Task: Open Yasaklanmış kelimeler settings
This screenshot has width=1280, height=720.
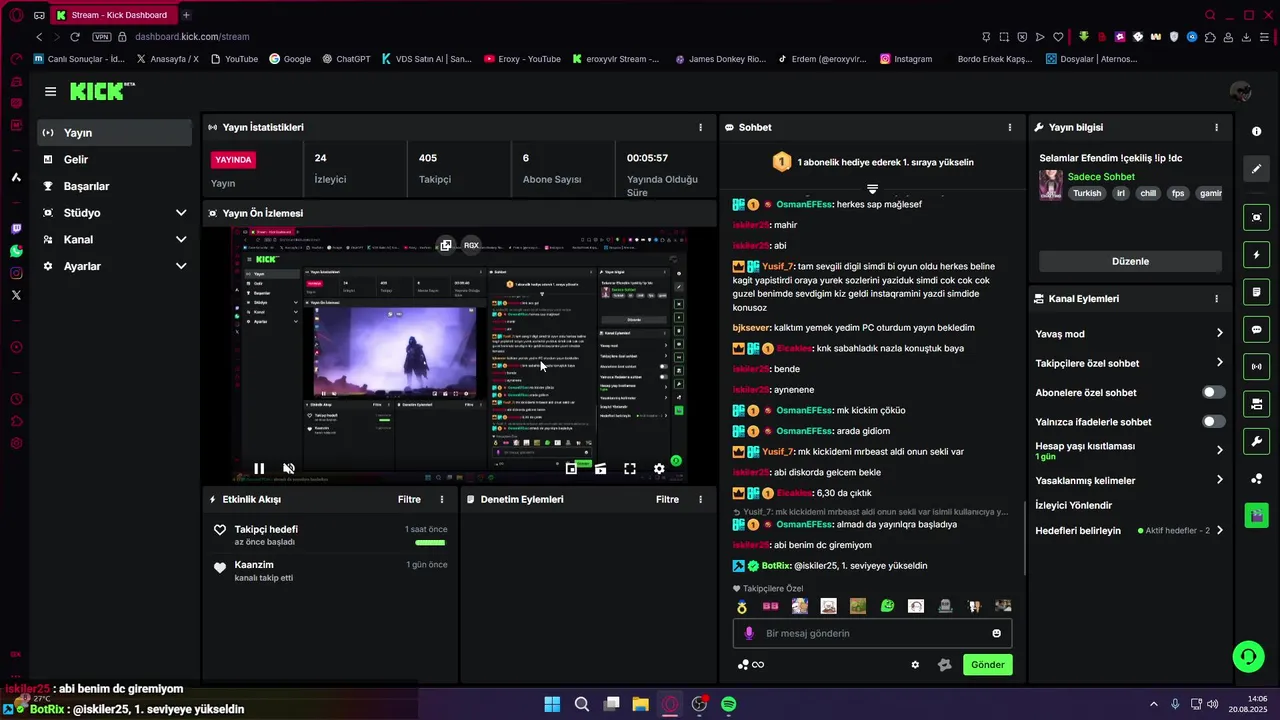Action: pos(1219,480)
